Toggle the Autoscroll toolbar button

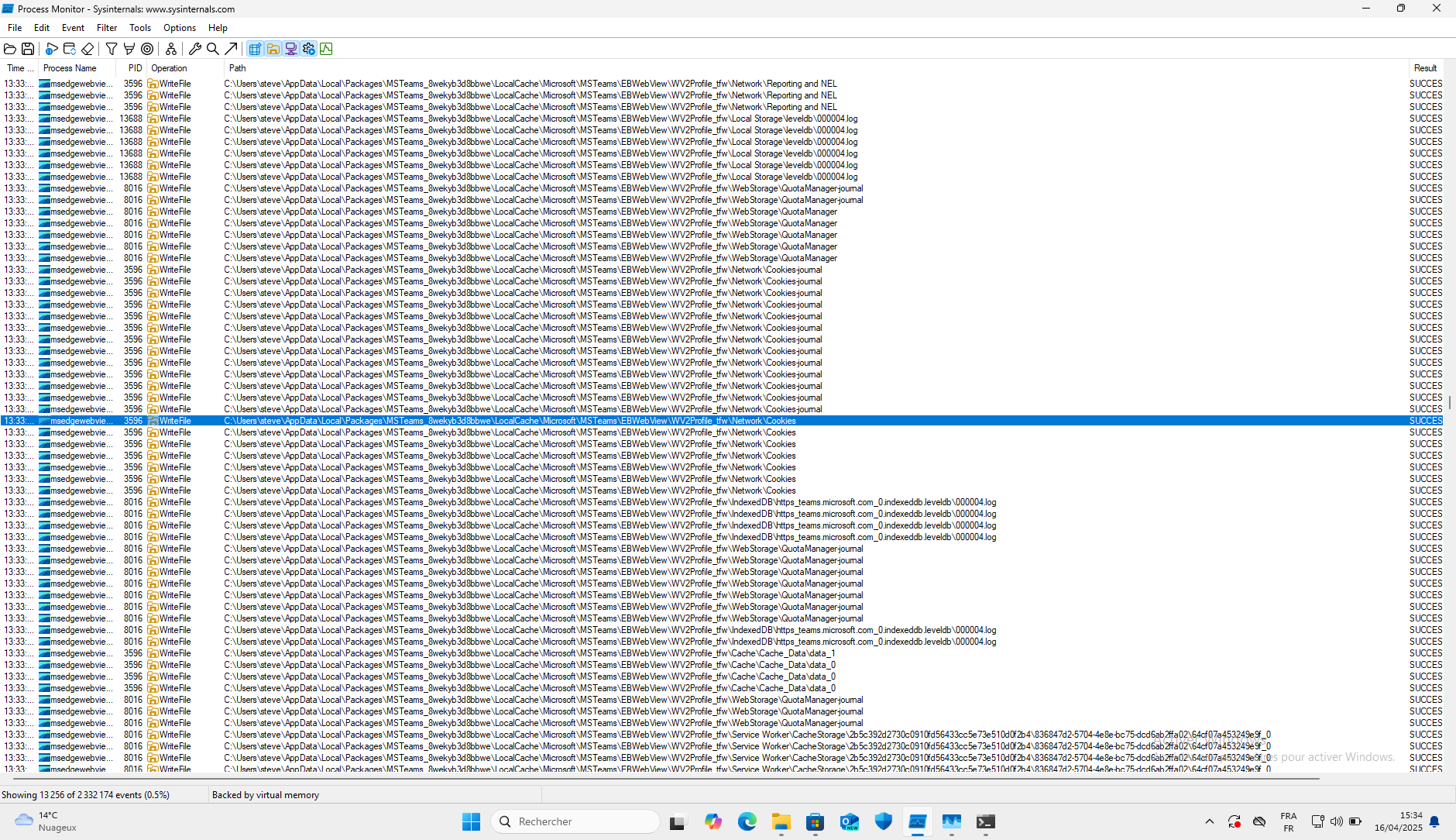point(70,49)
